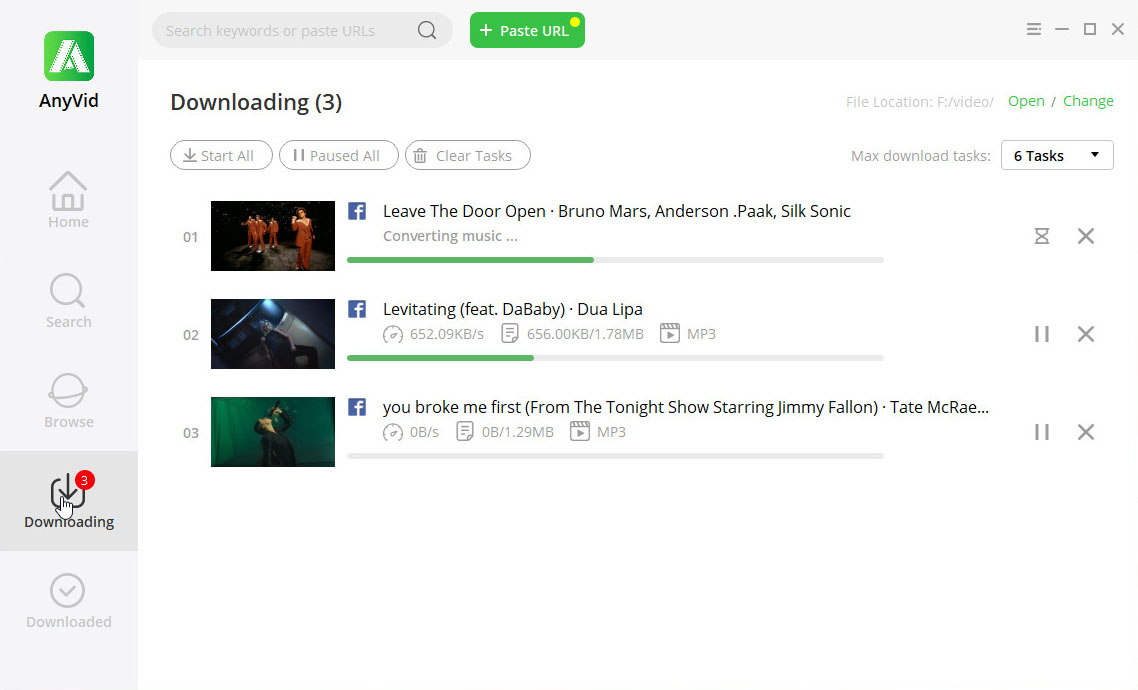Click the Downloading (3) heading
The height and width of the screenshot is (690, 1138).
256,102
